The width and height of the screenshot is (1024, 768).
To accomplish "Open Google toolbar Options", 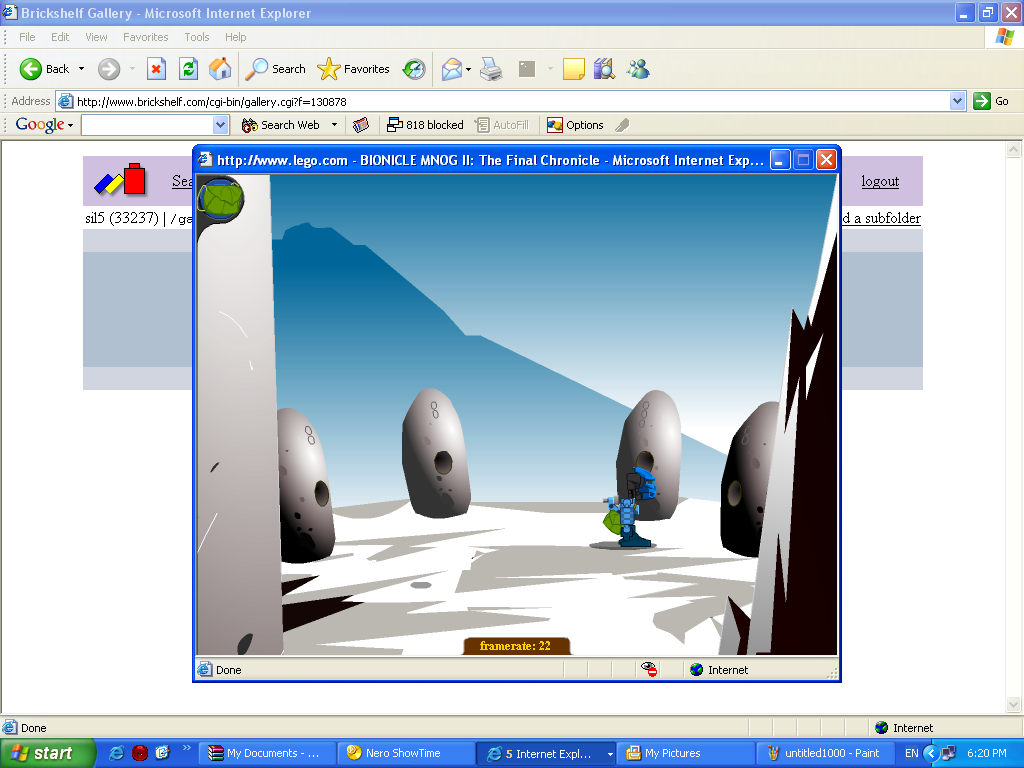I will [x=575, y=125].
